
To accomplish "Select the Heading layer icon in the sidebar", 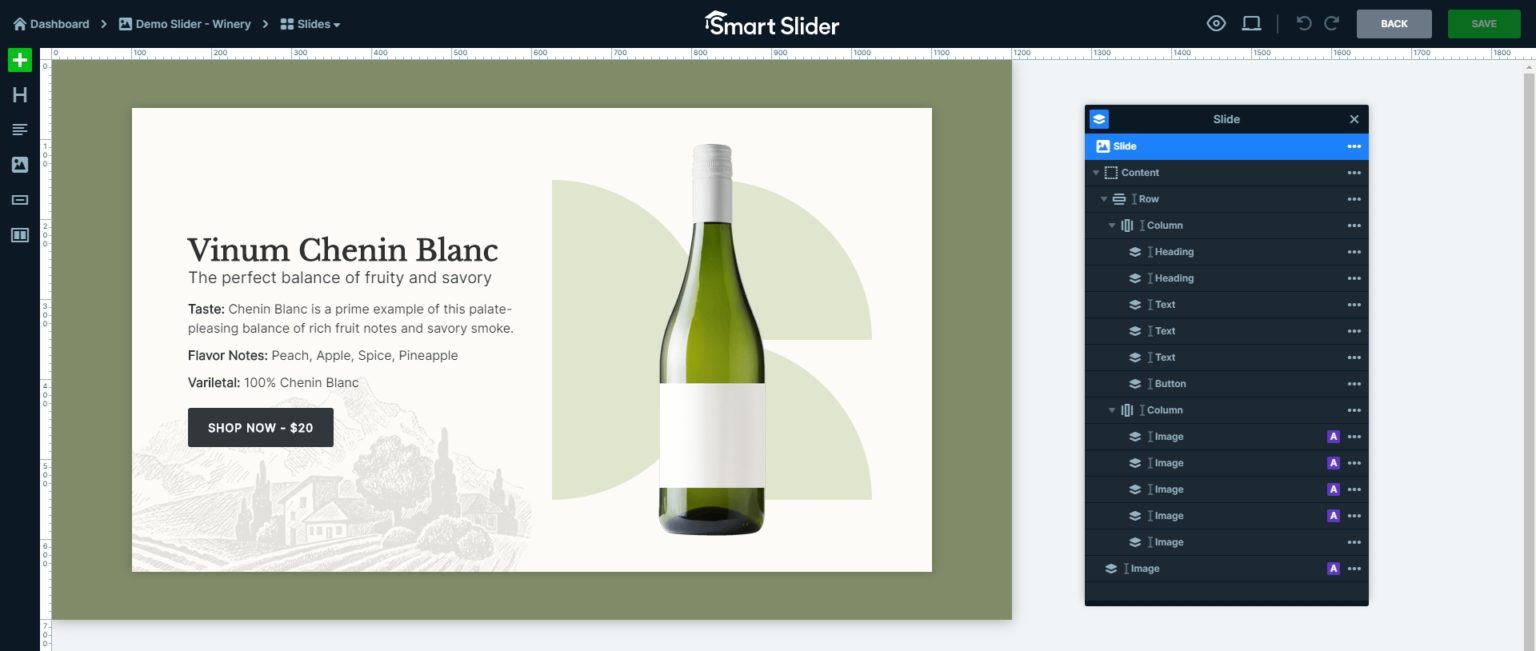I will click(x=19, y=94).
